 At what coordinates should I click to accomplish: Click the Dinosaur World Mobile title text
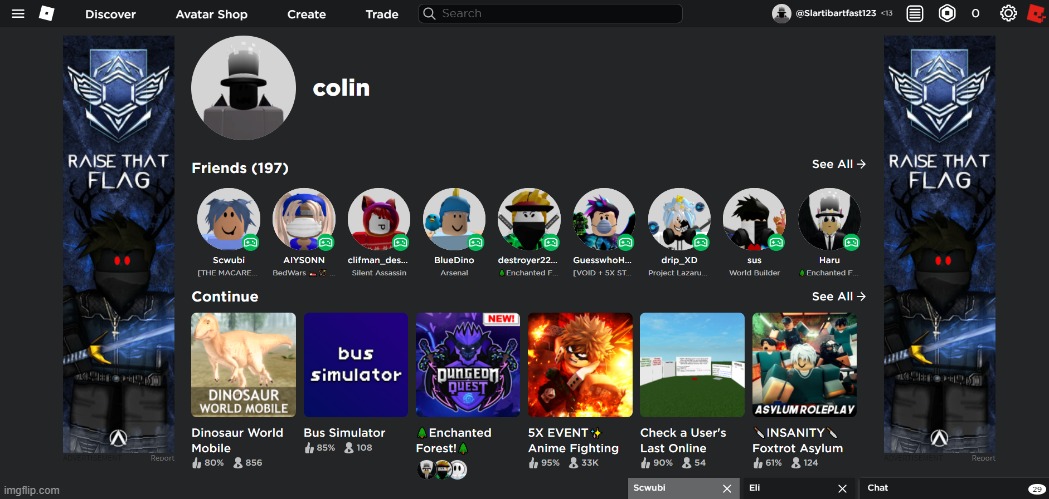point(237,440)
